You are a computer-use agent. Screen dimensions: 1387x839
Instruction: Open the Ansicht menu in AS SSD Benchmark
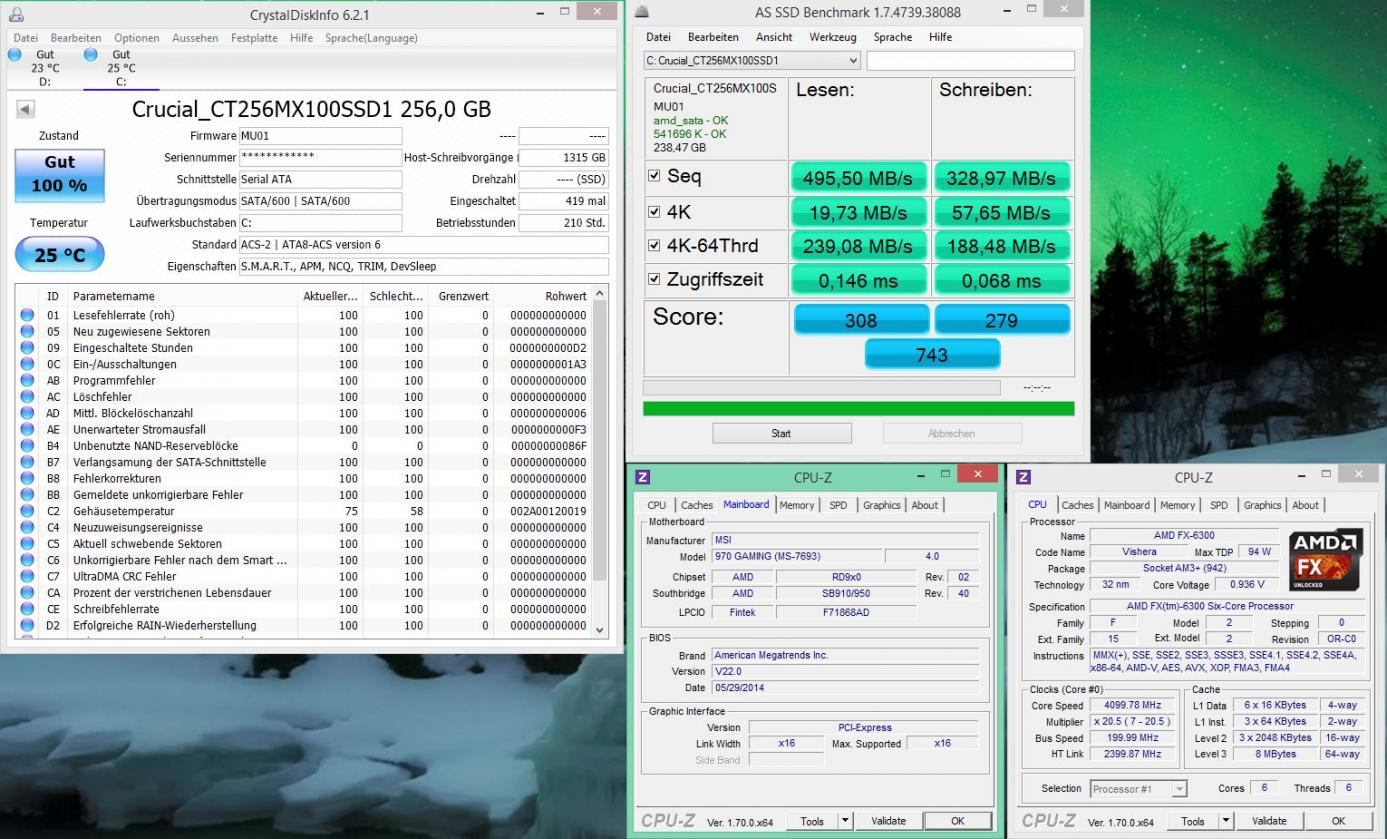pos(774,37)
